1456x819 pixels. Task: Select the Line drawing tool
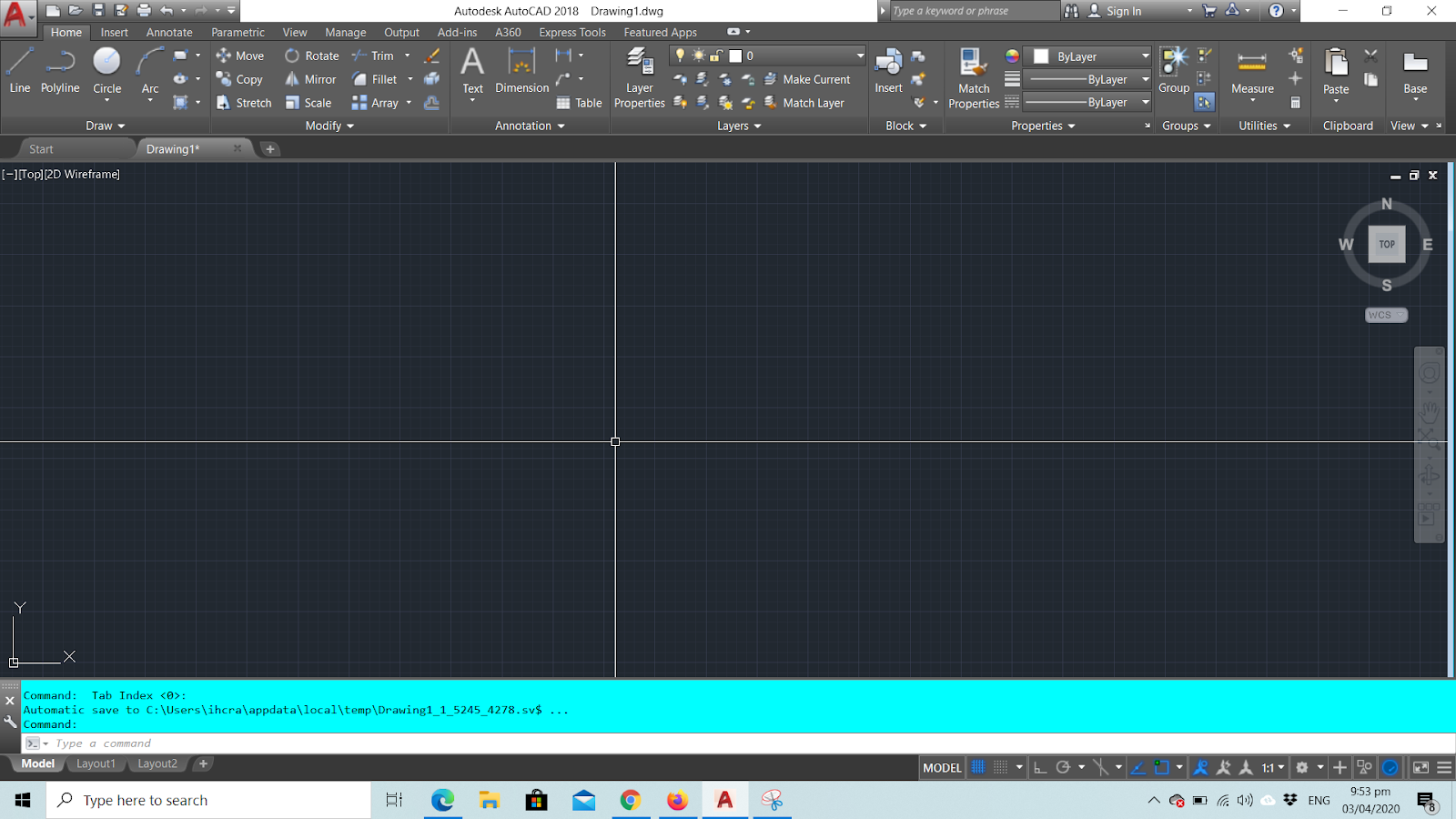tap(20, 71)
